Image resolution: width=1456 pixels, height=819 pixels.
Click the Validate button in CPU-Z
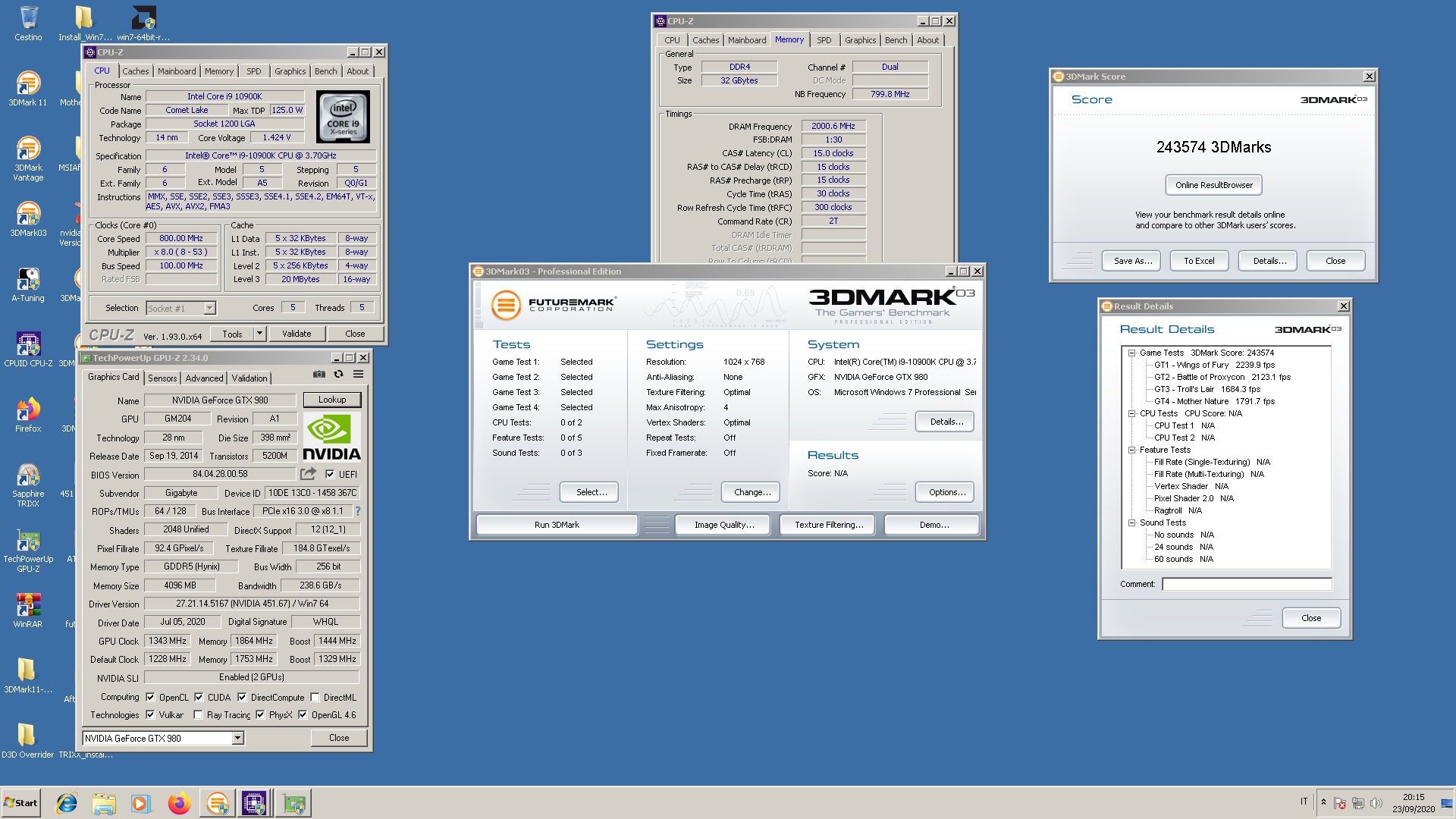tap(297, 334)
